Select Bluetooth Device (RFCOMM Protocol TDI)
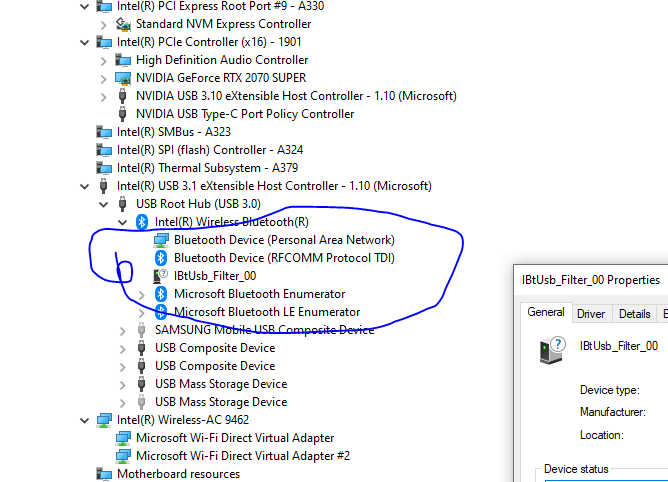 point(284,258)
